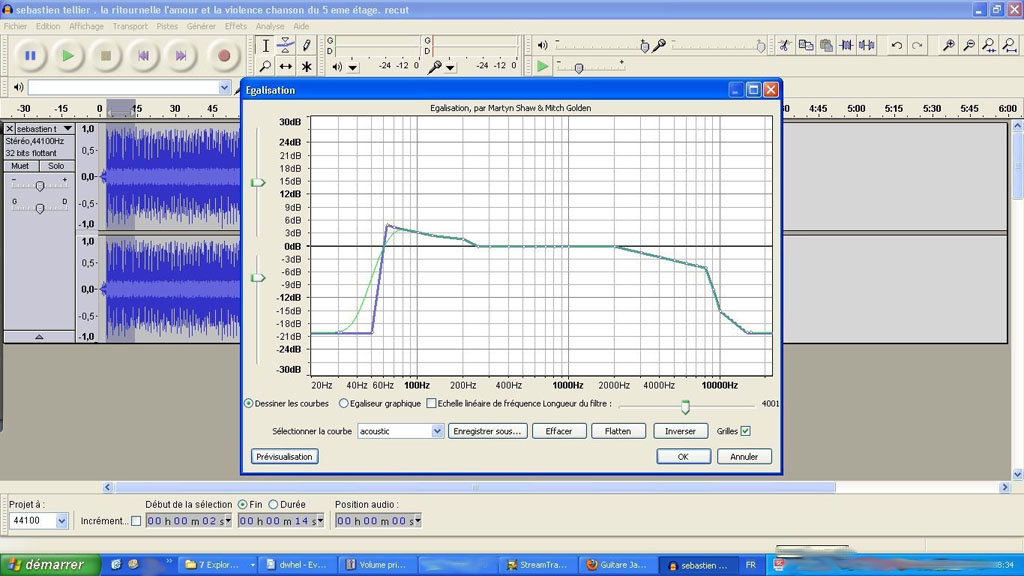Open the Générer menu
The image size is (1024, 576).
click(x=201, y=26)
